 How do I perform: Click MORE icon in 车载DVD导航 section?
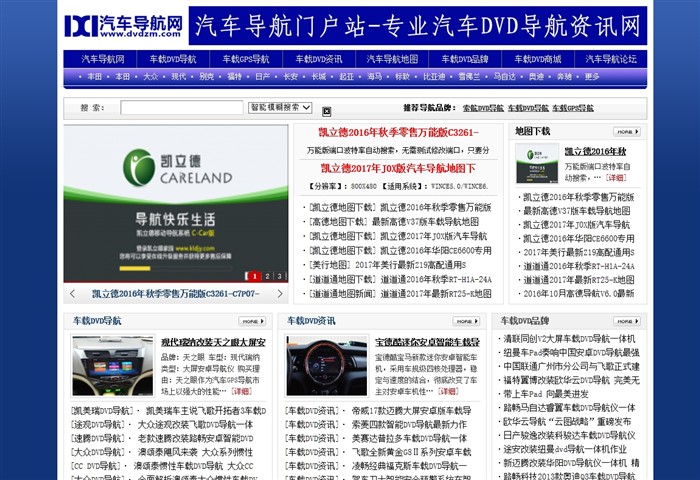[252, 321]
